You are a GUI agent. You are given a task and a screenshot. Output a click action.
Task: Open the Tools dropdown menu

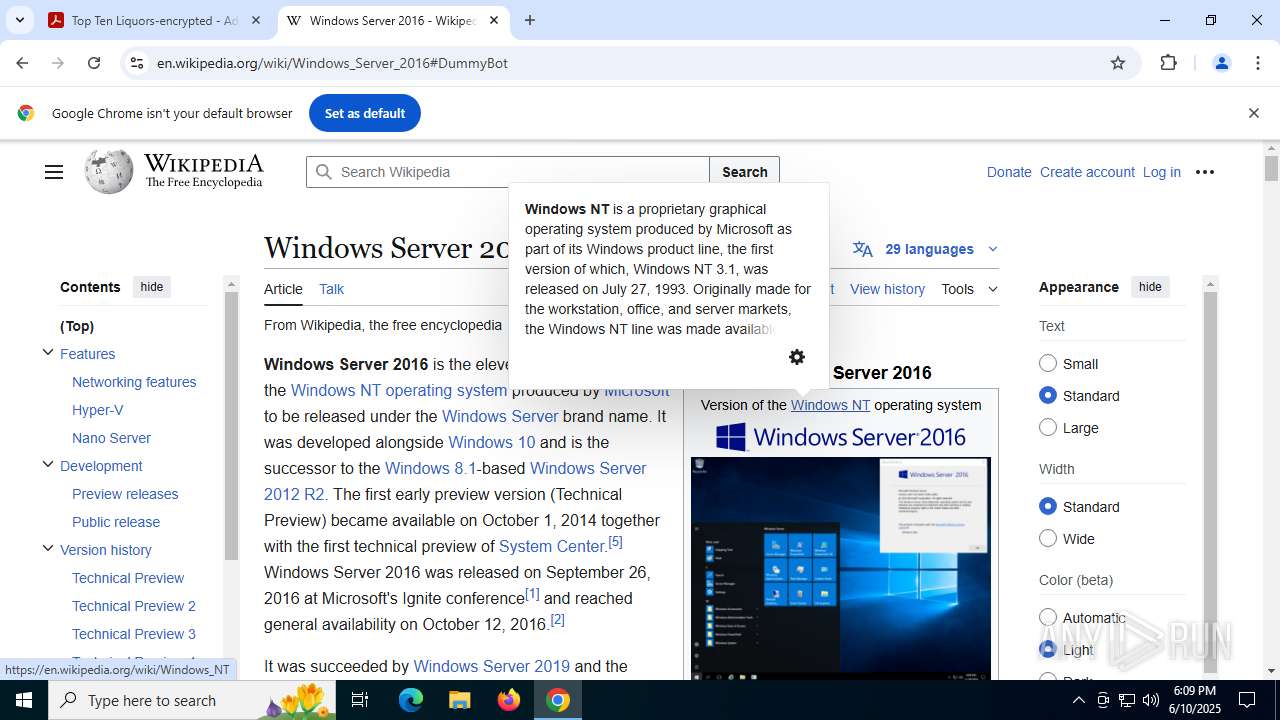969,289
